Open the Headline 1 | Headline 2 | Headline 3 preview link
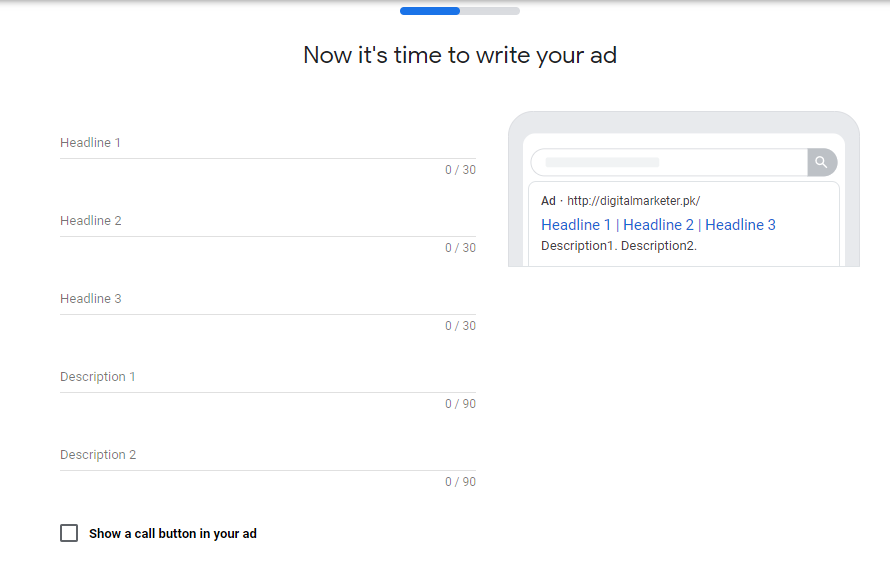 (658, 225)
